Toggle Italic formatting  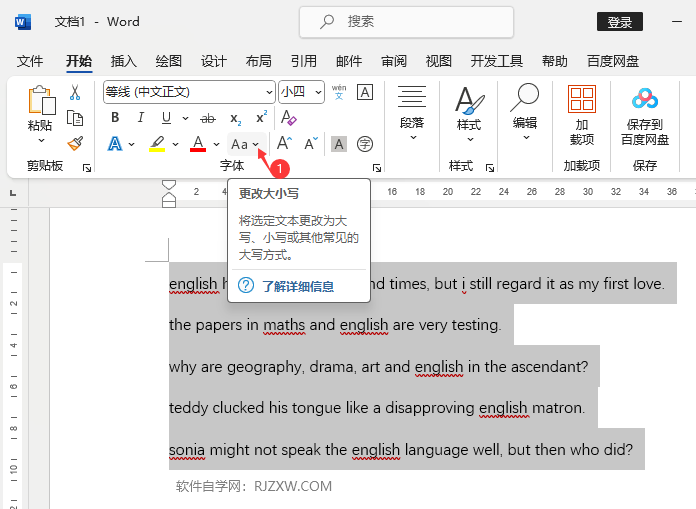tap(141, 118)
